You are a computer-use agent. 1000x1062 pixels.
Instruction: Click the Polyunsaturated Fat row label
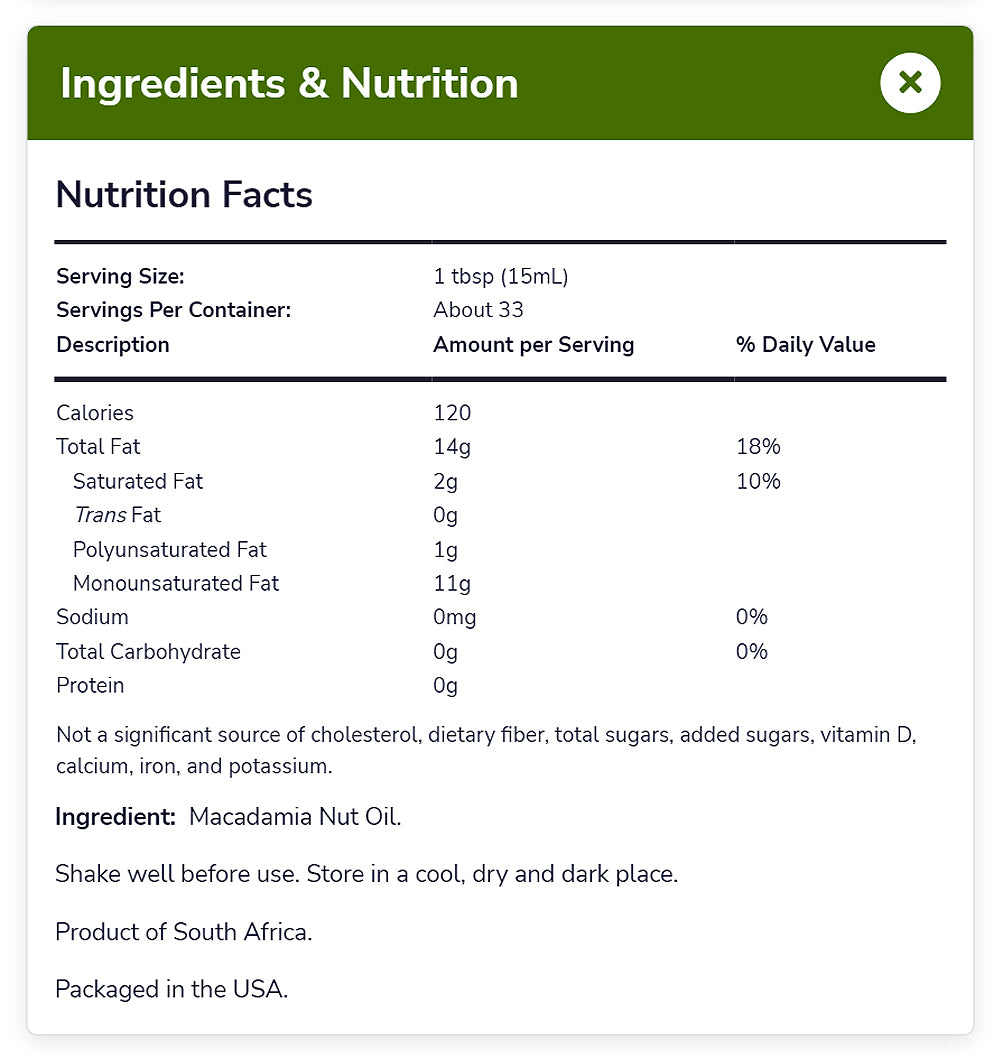[x=170, y=549]
